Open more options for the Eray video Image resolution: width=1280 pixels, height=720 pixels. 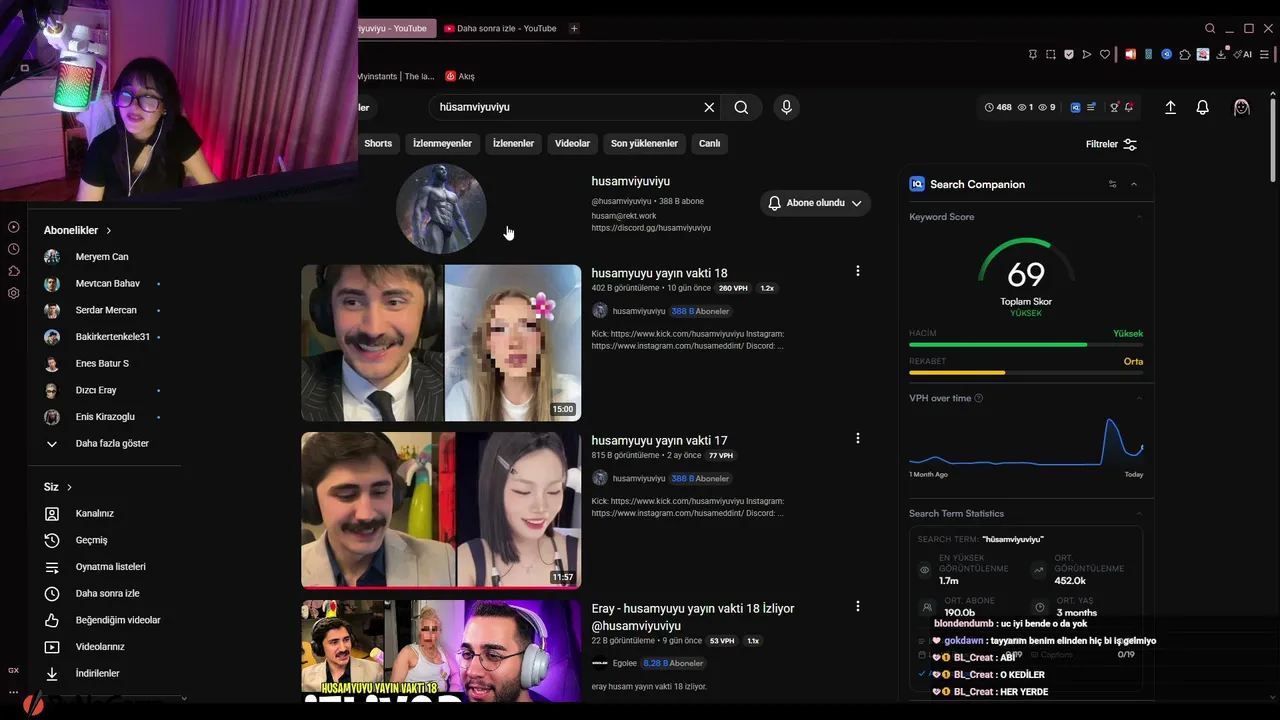857,606
